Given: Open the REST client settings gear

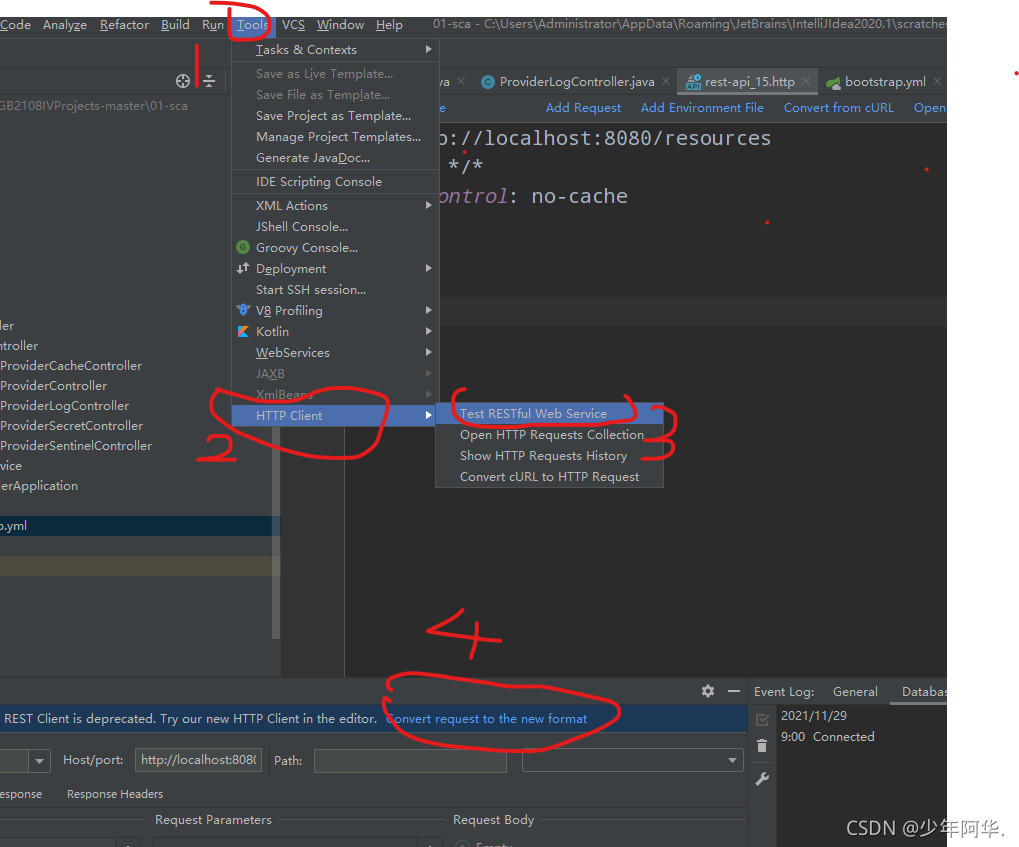Looking at the screenshot, I should pos(708,691).
